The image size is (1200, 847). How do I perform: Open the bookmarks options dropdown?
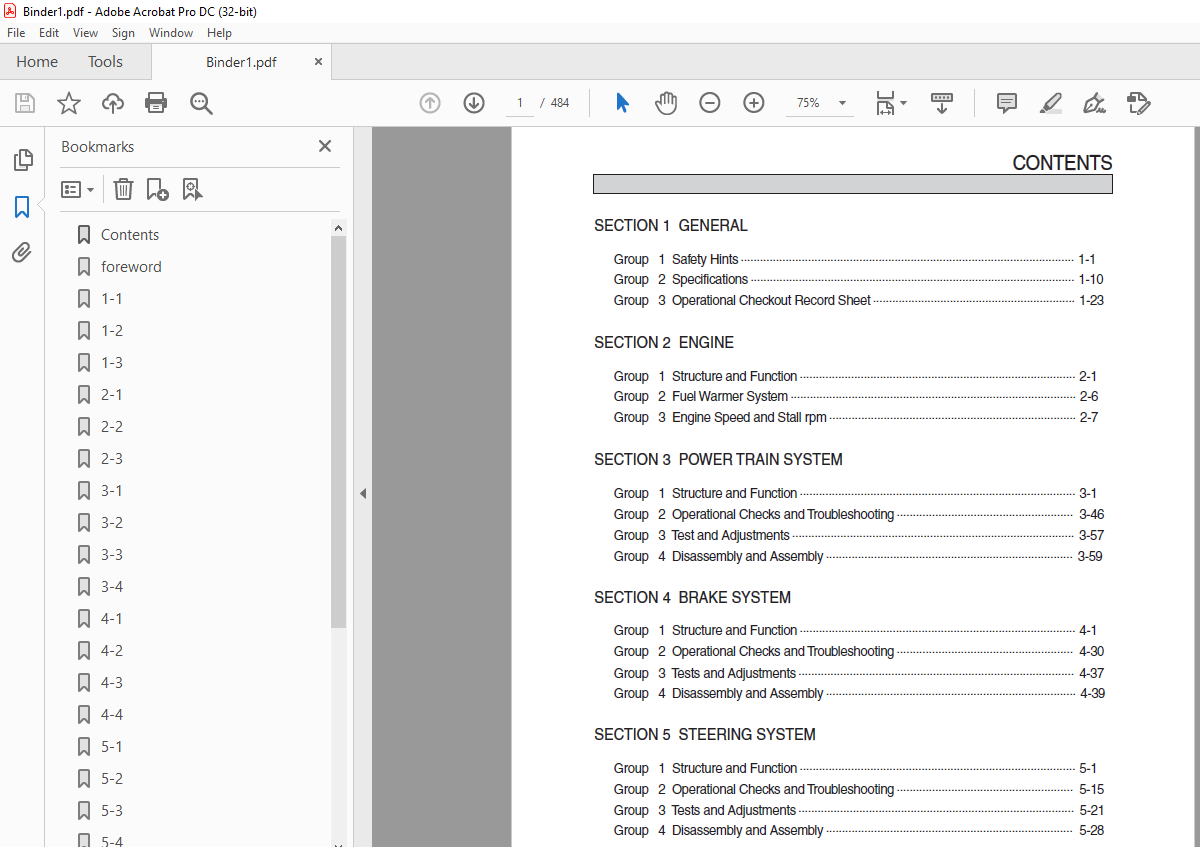[78, 189]
